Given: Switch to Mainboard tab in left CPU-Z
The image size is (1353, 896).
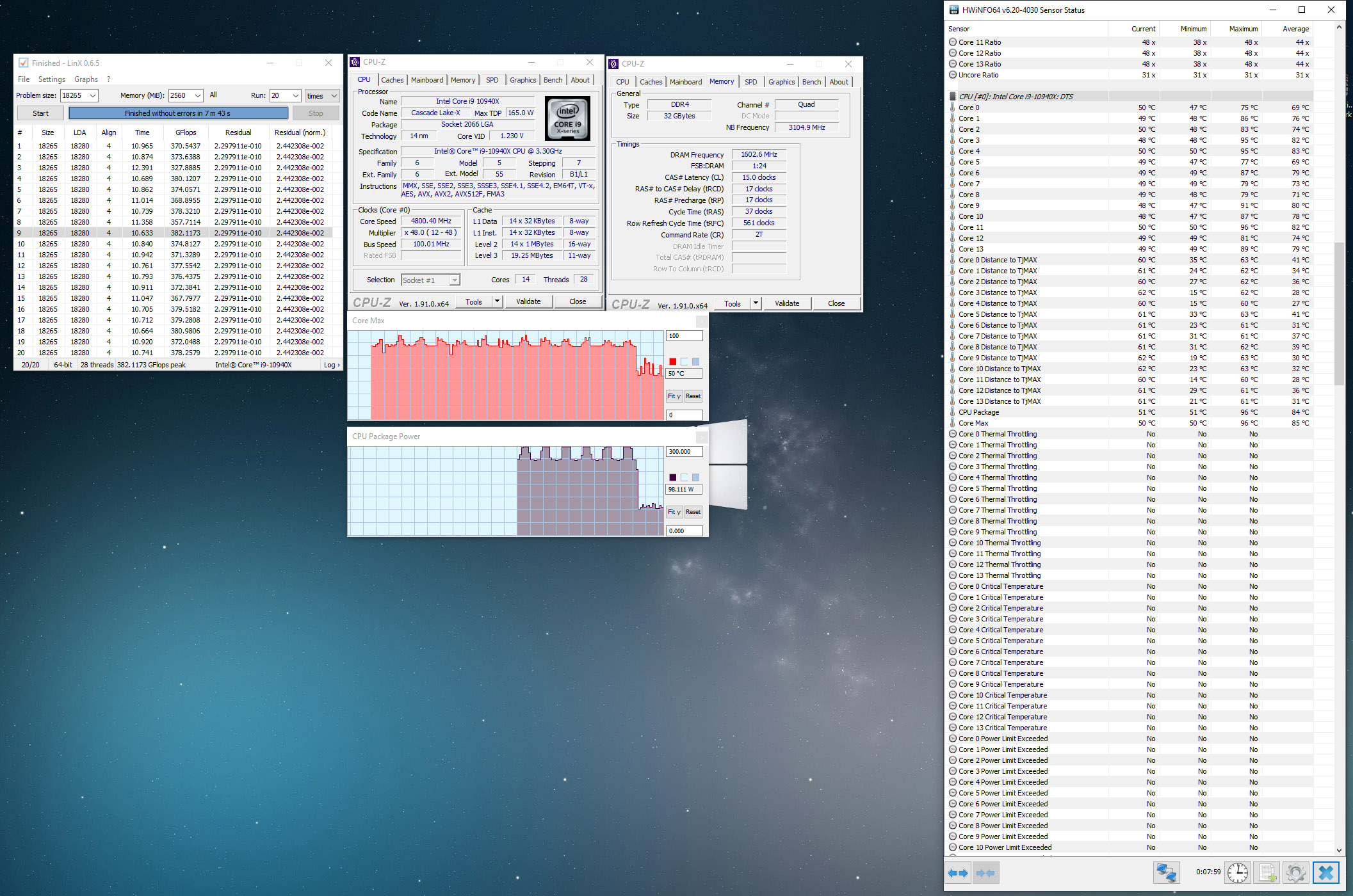Looking at the screenshot, I should pos(426,80).
